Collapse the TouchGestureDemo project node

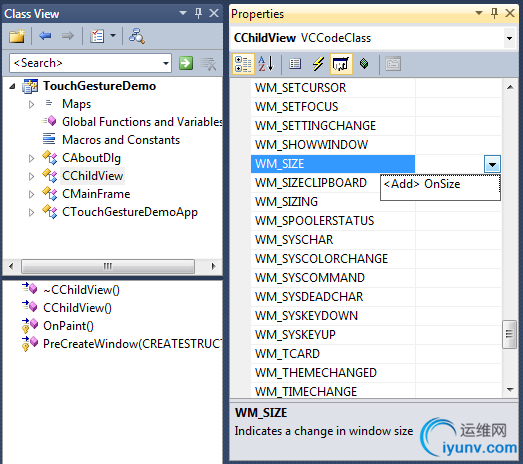point(12,86)
